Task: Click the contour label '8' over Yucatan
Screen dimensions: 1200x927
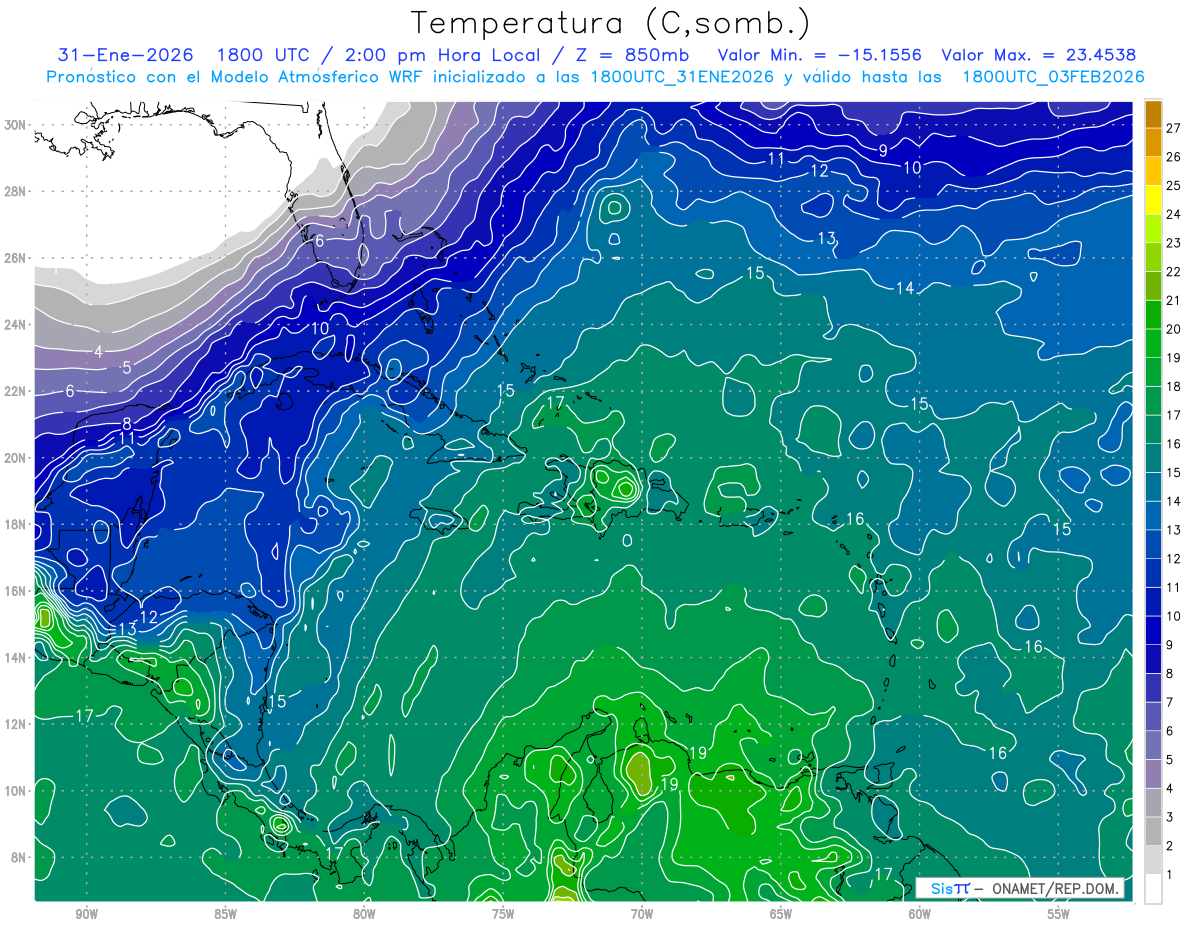Action: 127,424
